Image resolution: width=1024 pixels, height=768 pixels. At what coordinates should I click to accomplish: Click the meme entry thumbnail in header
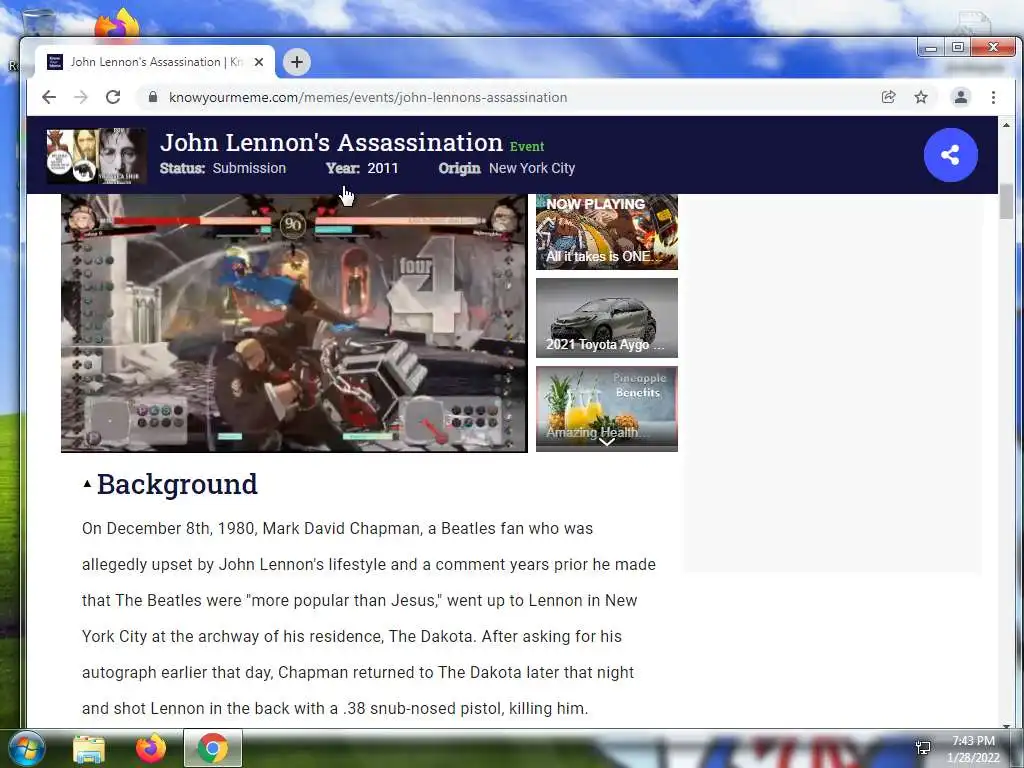97,155
